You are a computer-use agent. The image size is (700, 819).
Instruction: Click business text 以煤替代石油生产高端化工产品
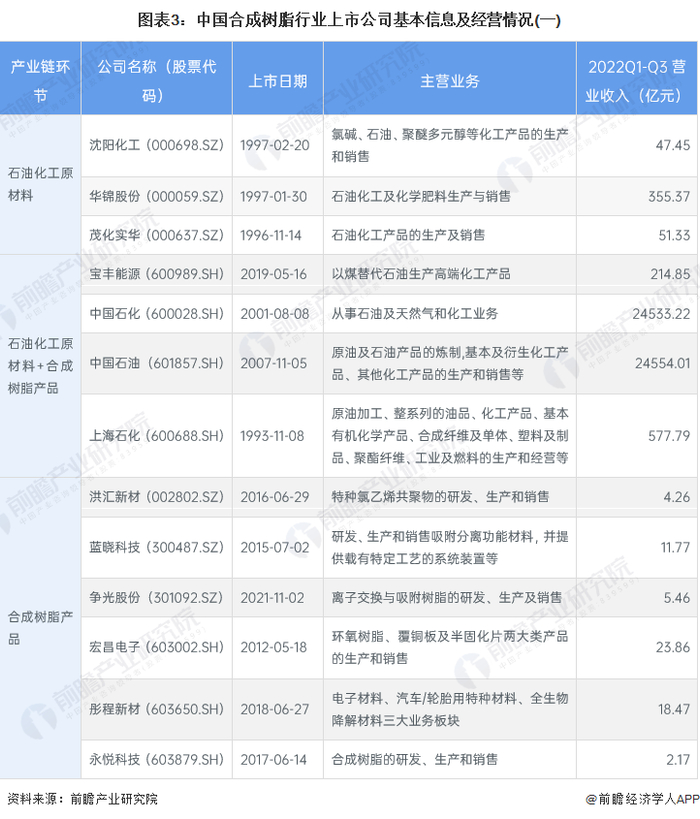[x=421, y=274]
